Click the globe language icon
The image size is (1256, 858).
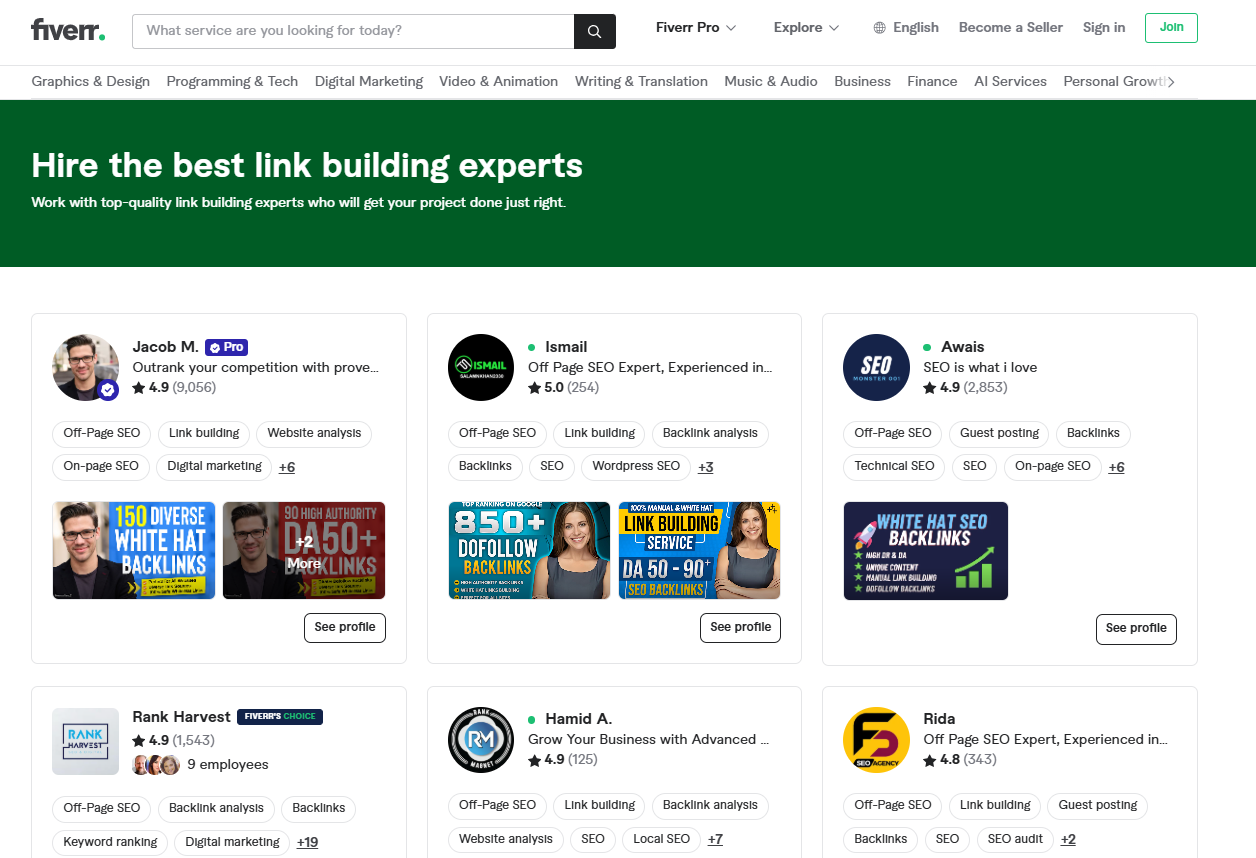click(880, 28)
